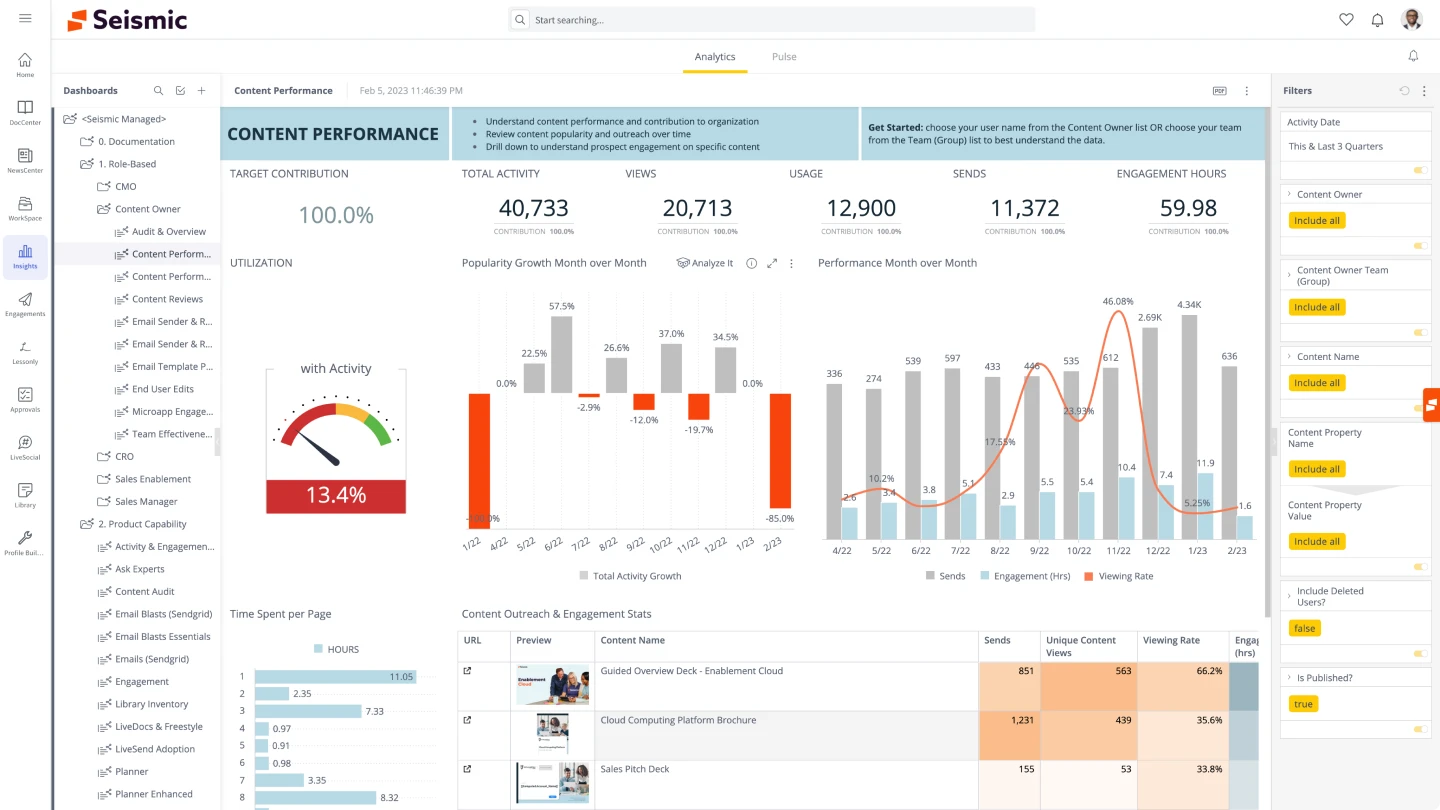The height and width of the screenshot is (810, 1440).
Task: Select This & Last 3 Quarters date value
Action: pyautogui.click(x=1335, y=146)
